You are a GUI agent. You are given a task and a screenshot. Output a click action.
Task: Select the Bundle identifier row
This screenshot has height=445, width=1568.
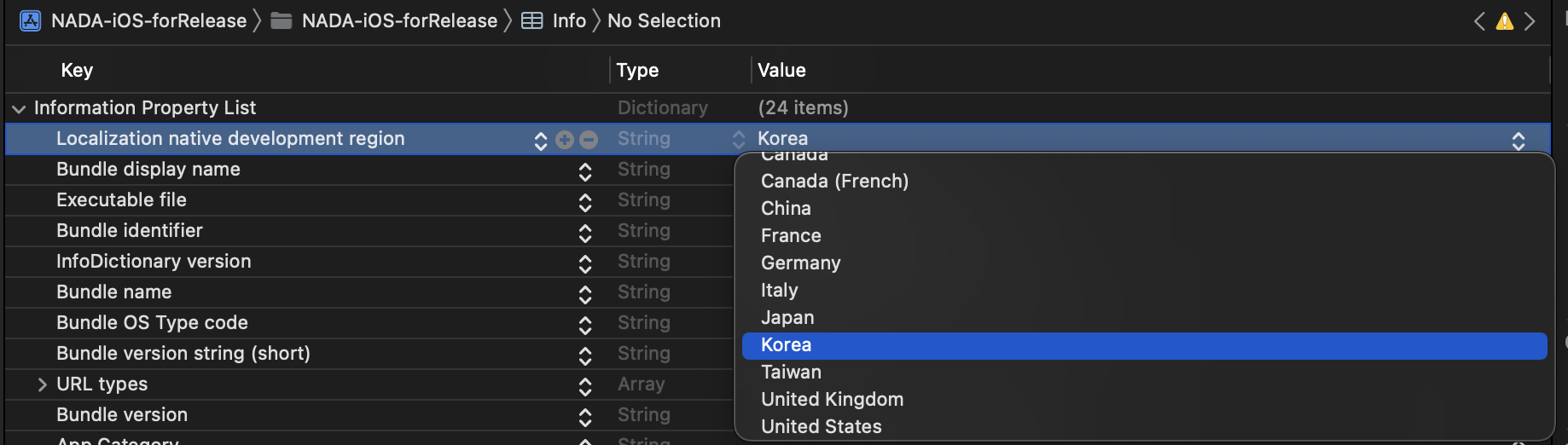click(x=369, y=231)
